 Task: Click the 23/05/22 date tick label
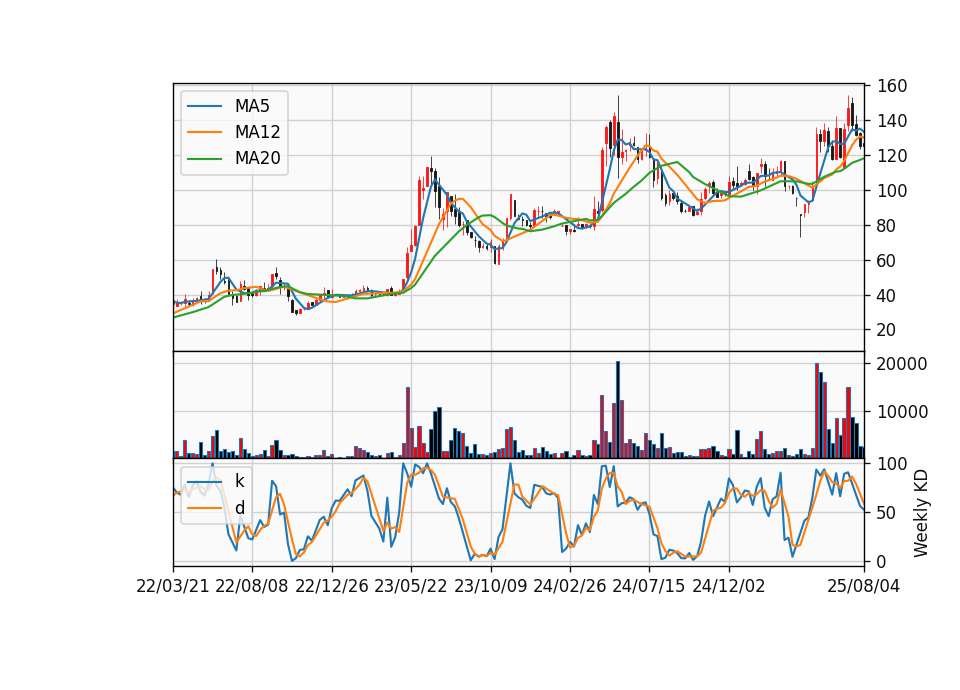pos(411,586)
